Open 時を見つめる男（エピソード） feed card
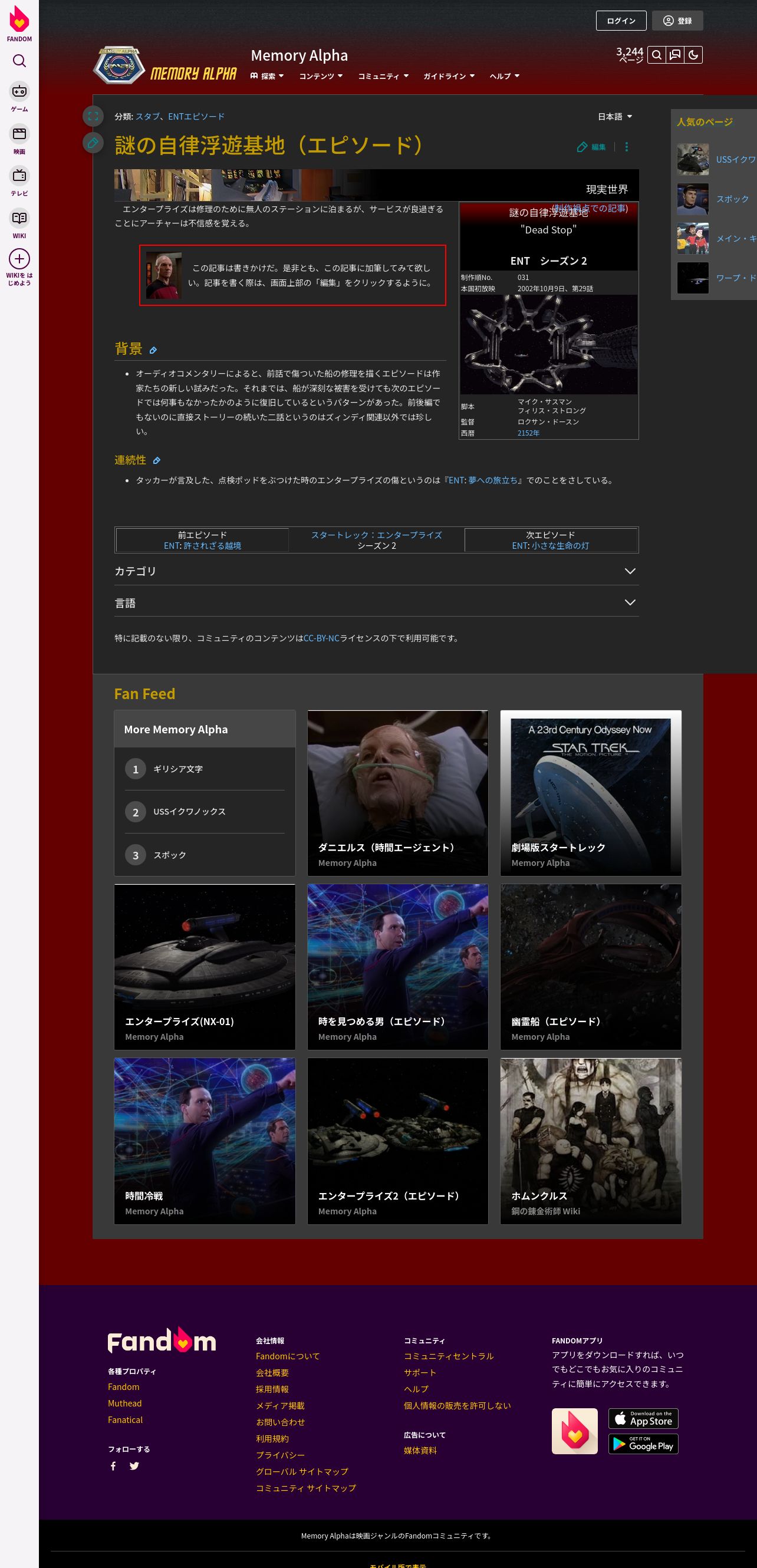The width and height of the screenshot is (757, 1568). coord(398,967)
